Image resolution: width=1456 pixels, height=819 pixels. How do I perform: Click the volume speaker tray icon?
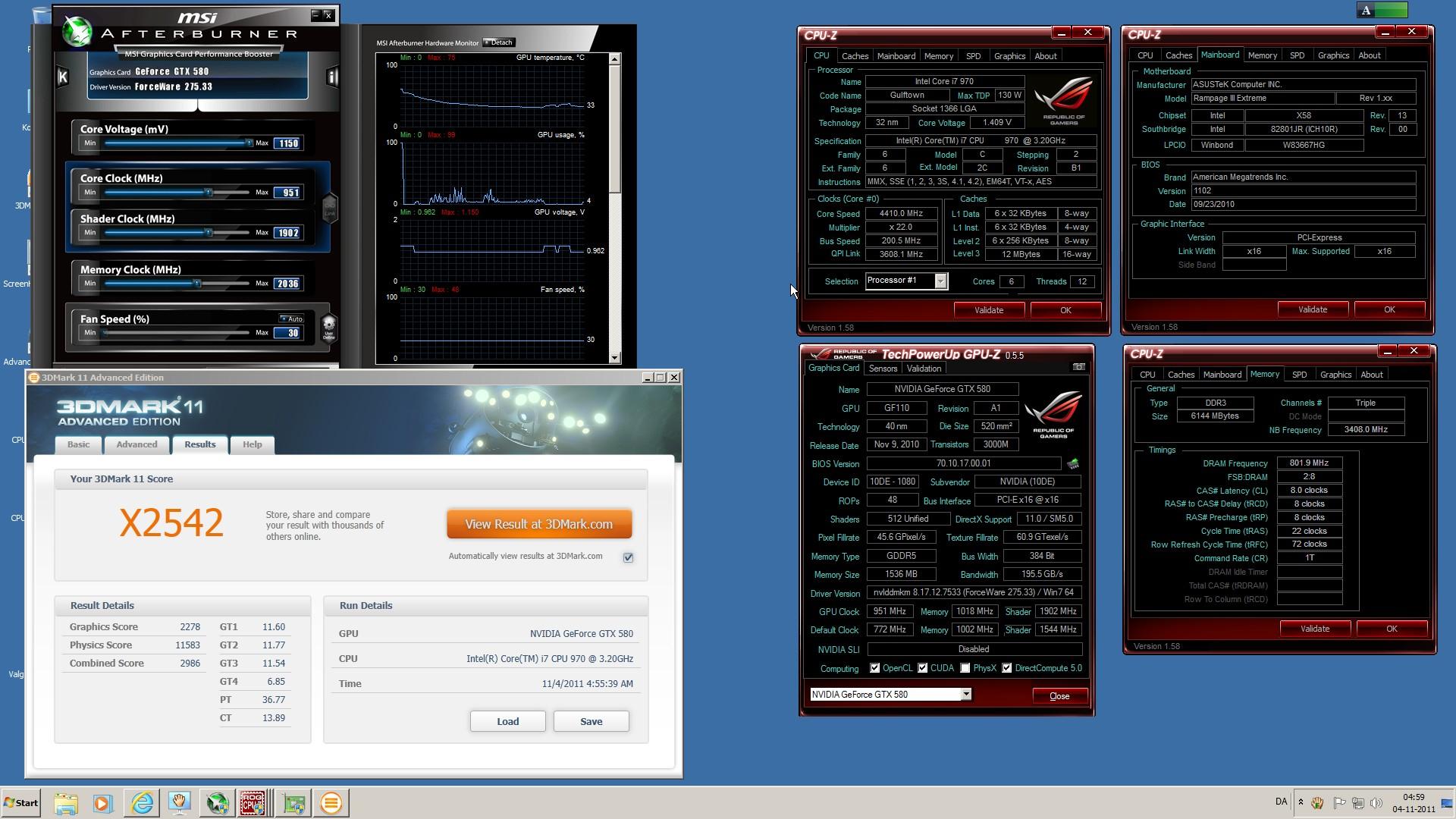[x=1376, y=802]
